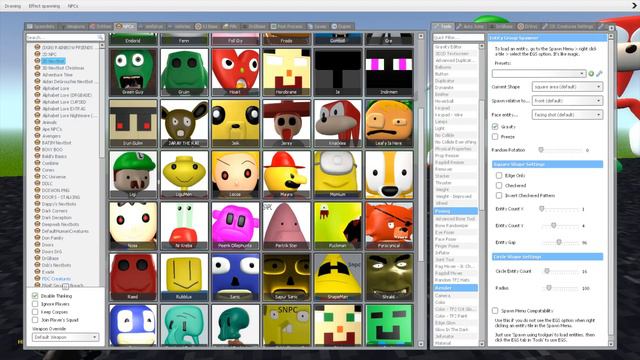Enable the Edge Only checkbox

tap(499, 176)
